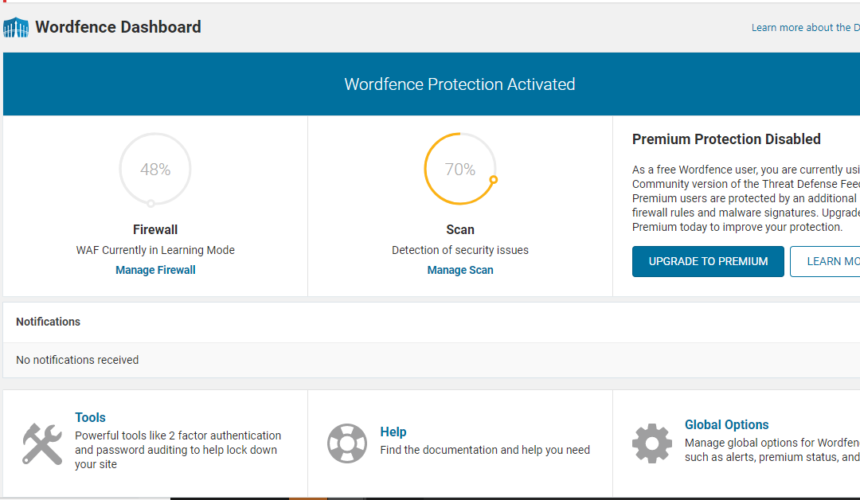Open the Global Options gear icon
This screenshot has width=860, height=500.
tap(652, 444)
